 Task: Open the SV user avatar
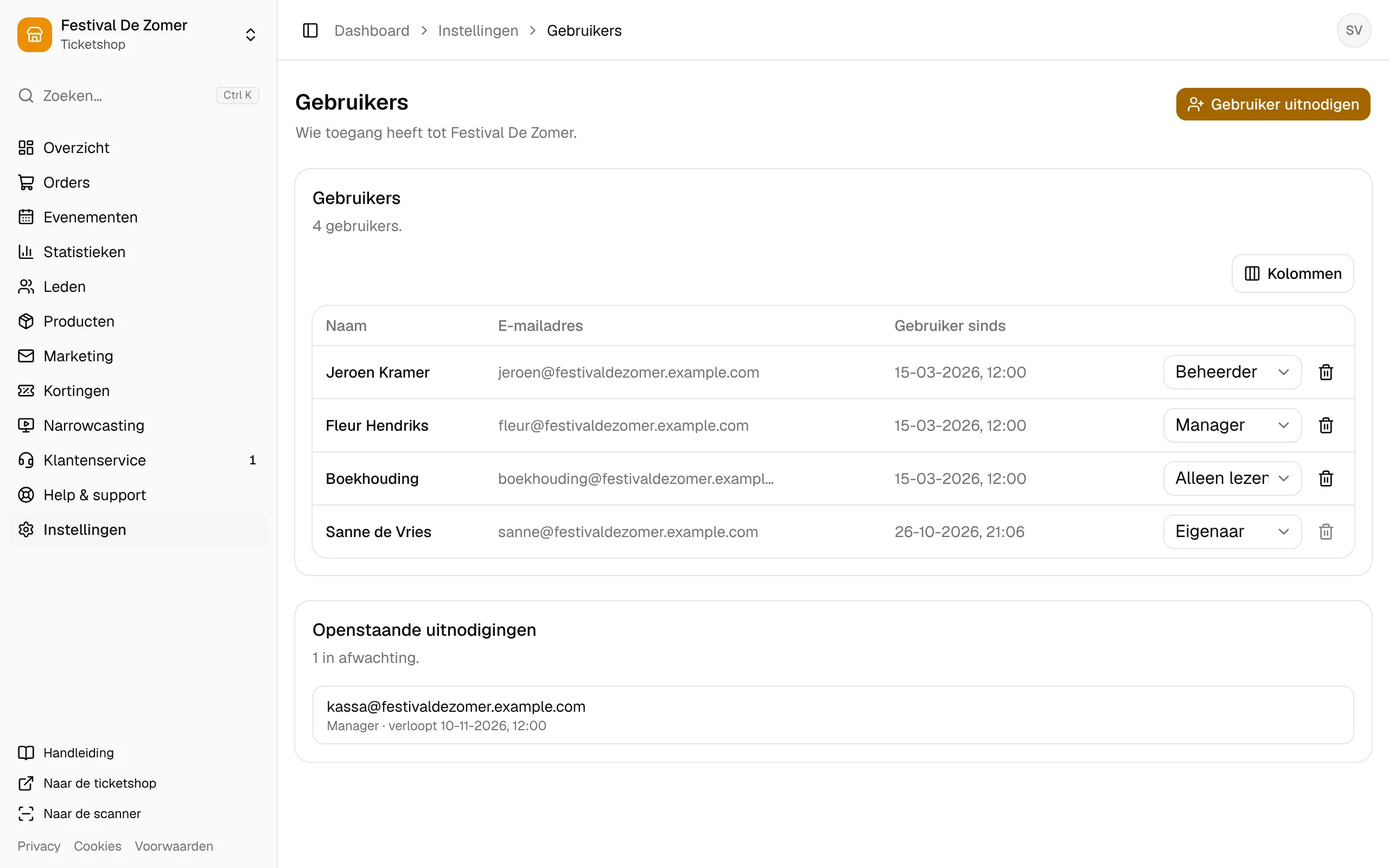click(x=1353, y=30)
